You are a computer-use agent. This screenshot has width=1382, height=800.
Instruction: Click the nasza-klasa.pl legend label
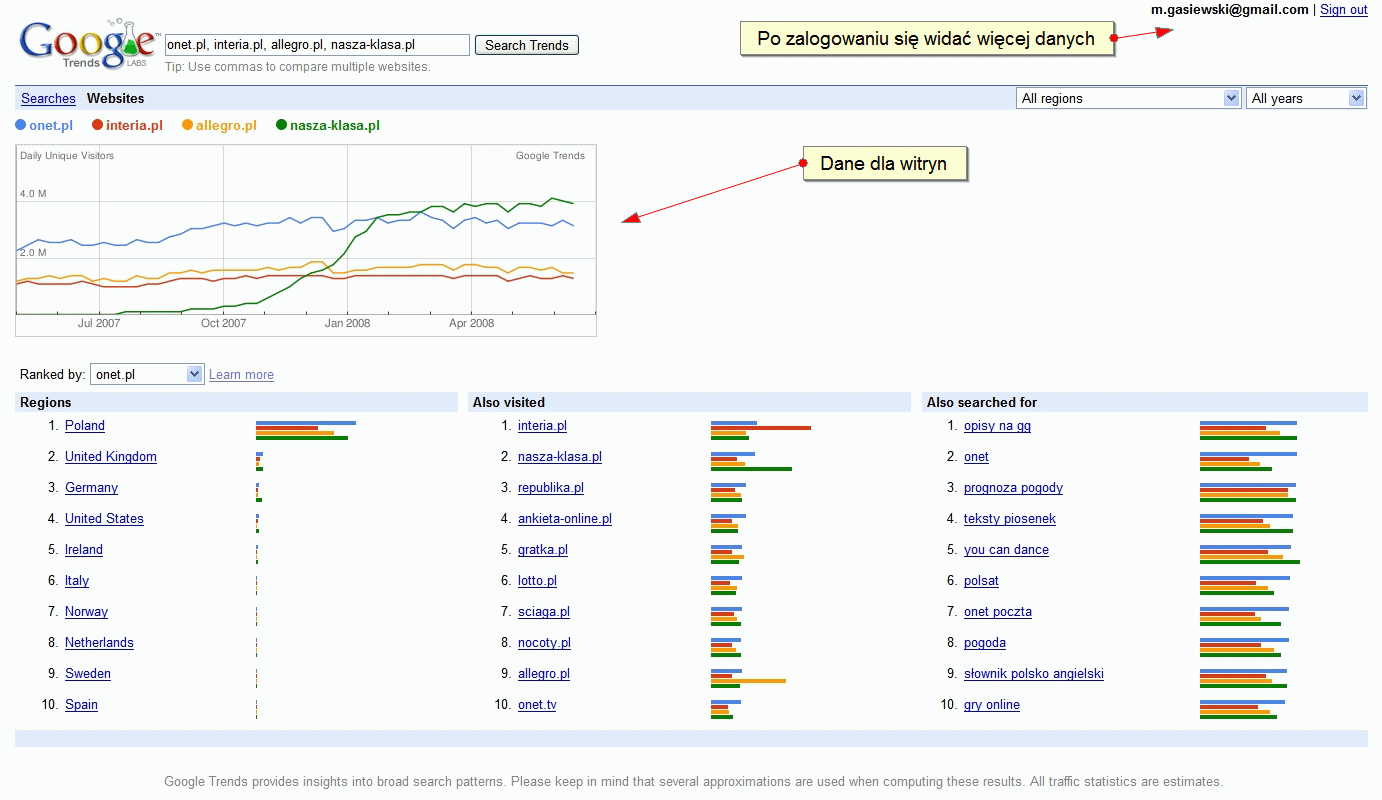tap(335, 125)
